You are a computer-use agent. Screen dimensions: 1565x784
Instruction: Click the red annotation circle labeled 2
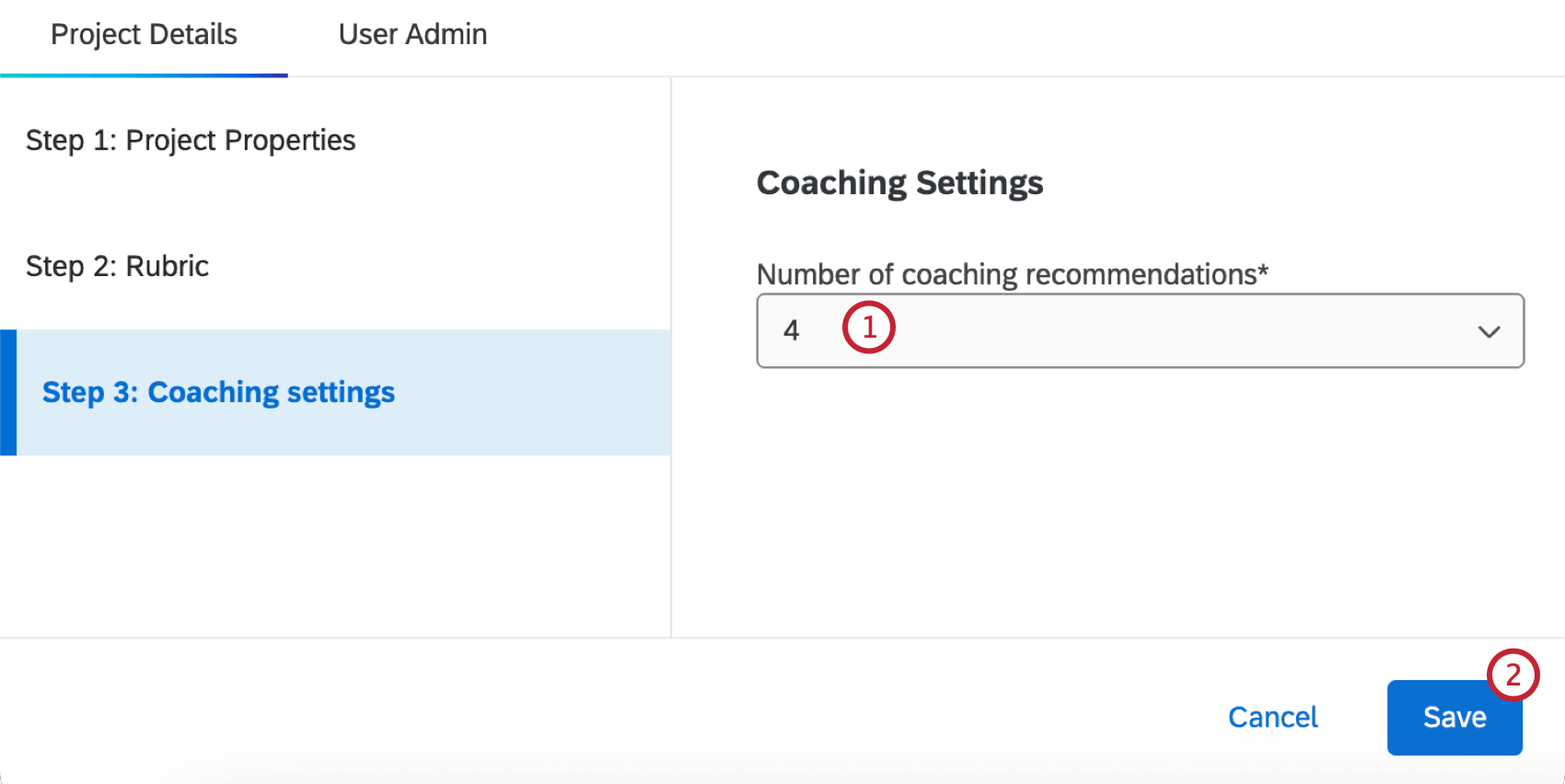click(1514, 675)
